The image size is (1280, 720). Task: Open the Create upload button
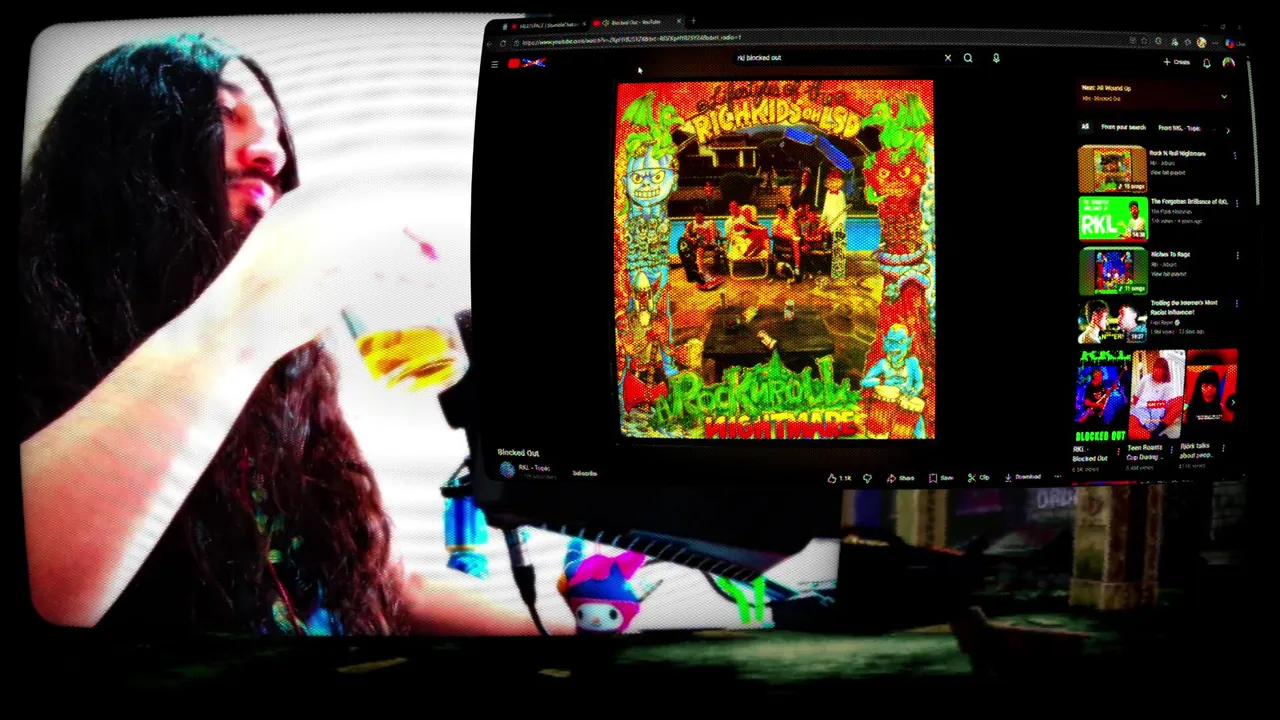coord(1176,62)
